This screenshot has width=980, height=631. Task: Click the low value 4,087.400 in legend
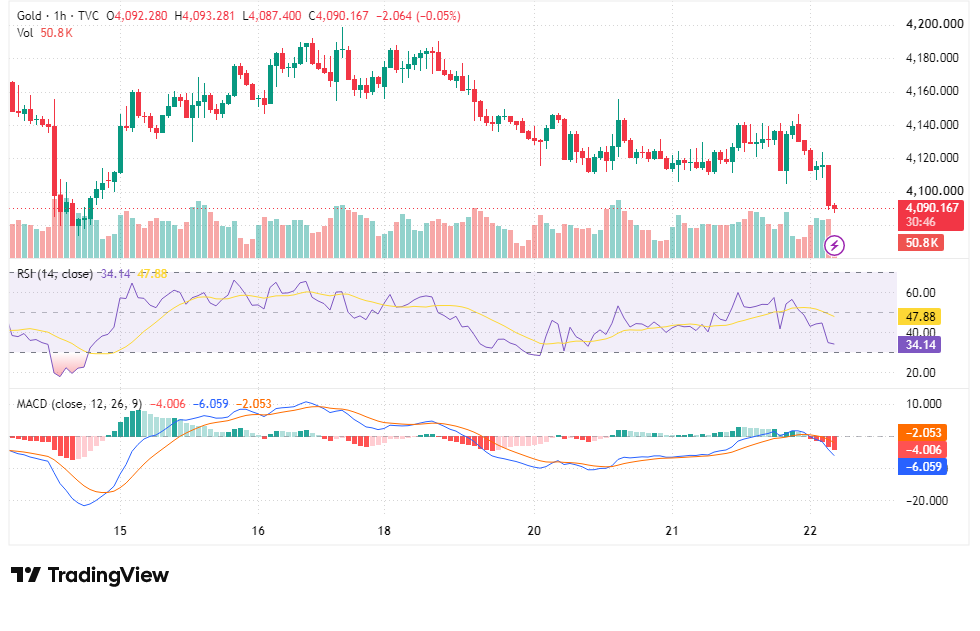coord(272,16)
